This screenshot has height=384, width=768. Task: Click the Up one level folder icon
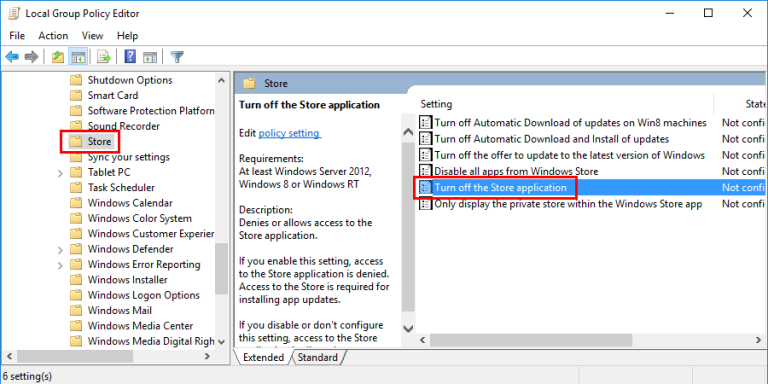click(x=58, y=57)
